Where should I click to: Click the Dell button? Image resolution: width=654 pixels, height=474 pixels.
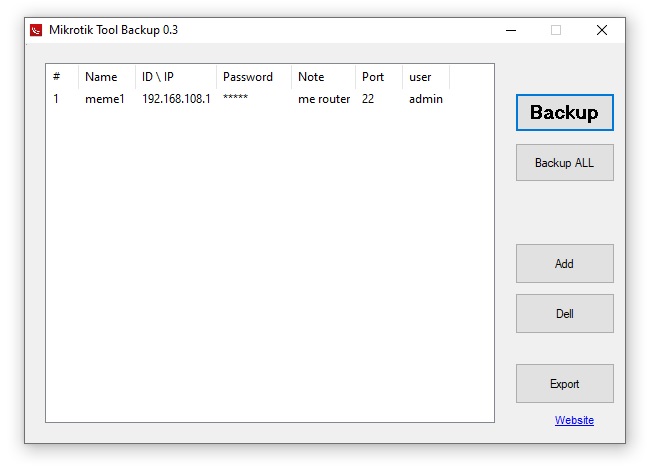tap(565, 314)
